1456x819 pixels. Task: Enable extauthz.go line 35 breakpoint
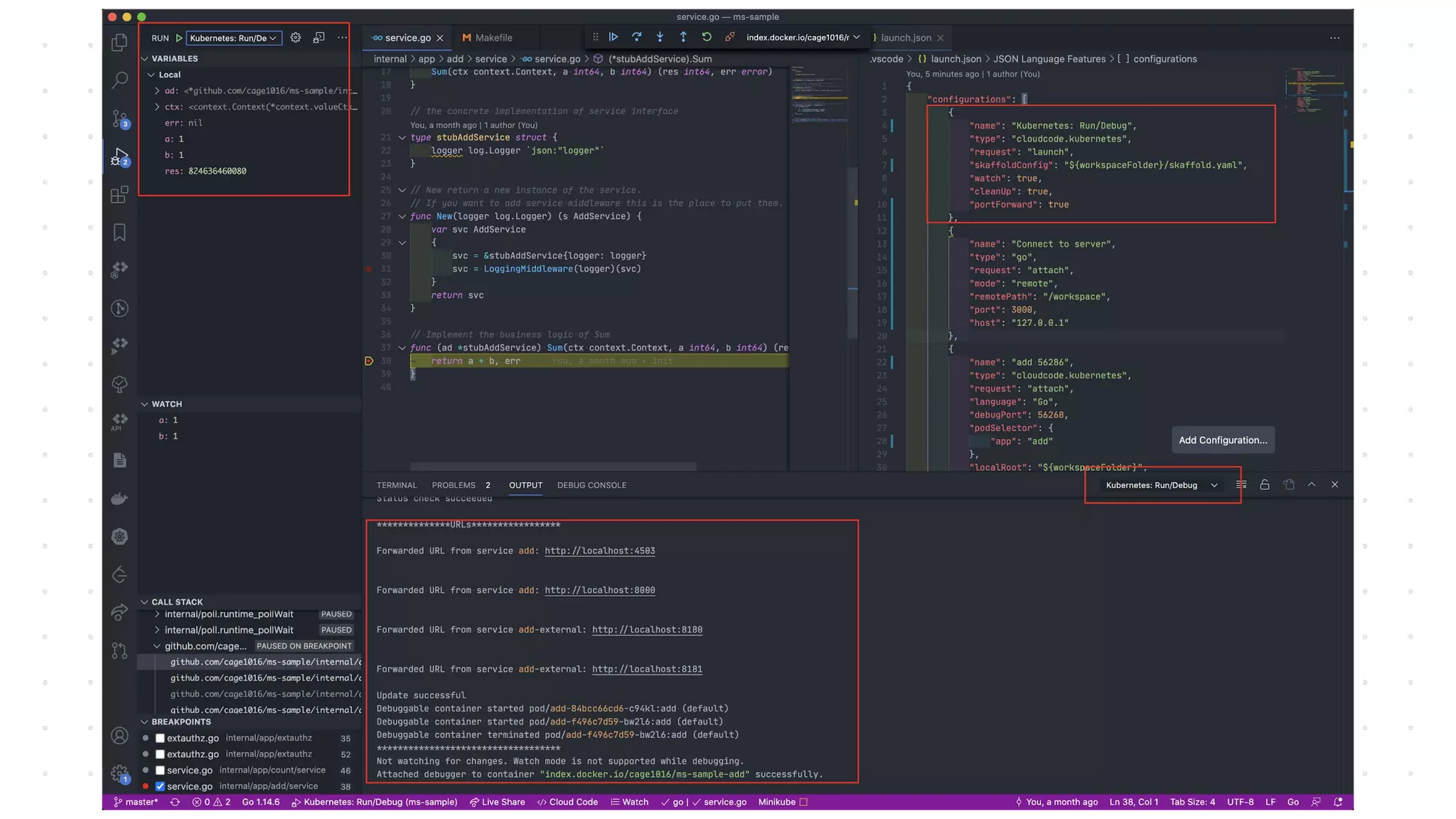point(160,738)
